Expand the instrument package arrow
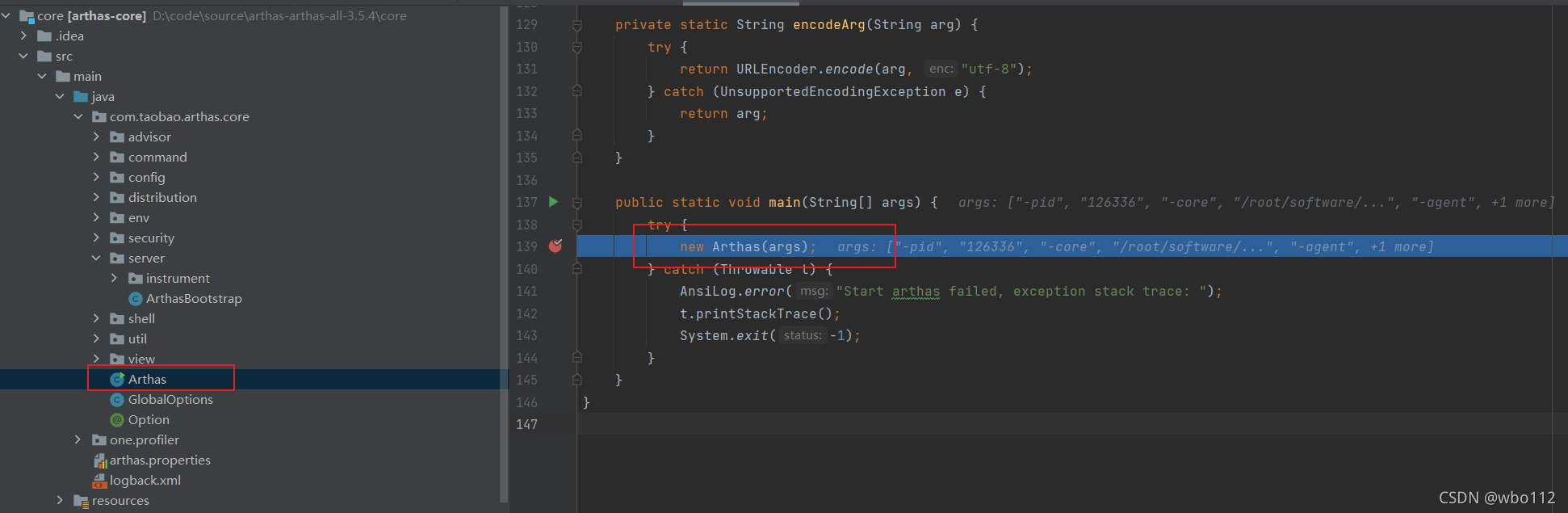Viewport: 1568px width, 513px height. coord(114,278)
